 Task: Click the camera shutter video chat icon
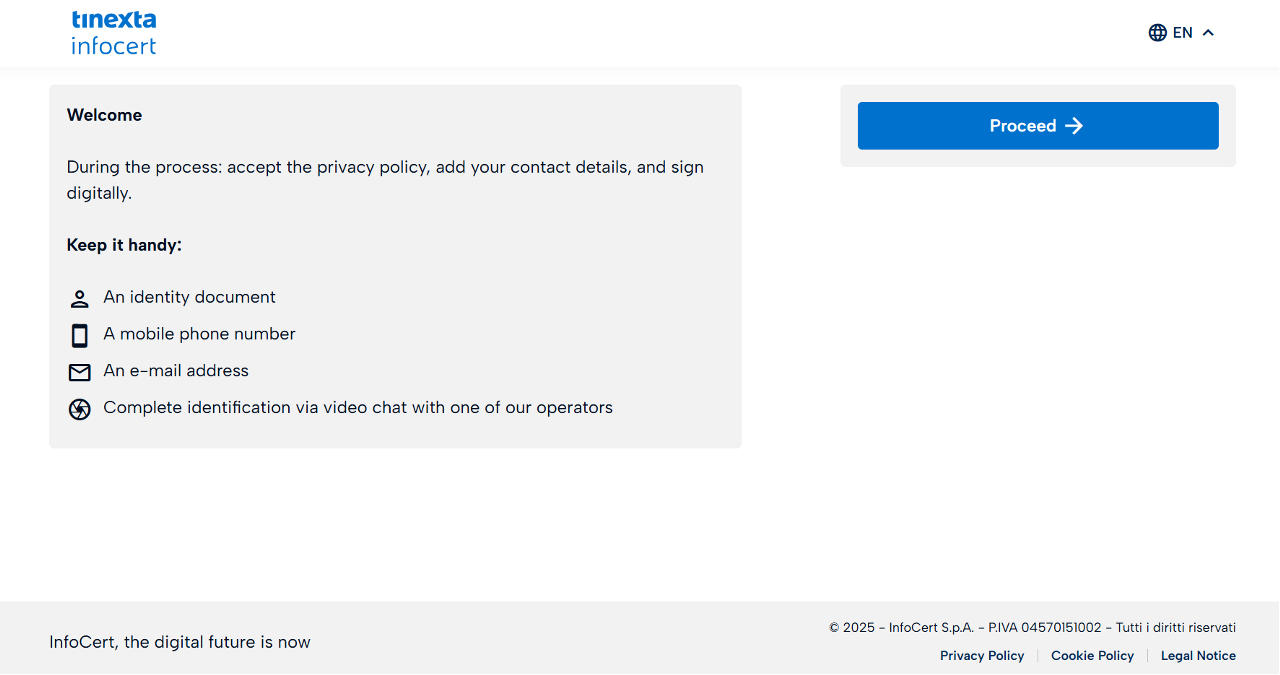pyautogui.click(x=80, y=409)
